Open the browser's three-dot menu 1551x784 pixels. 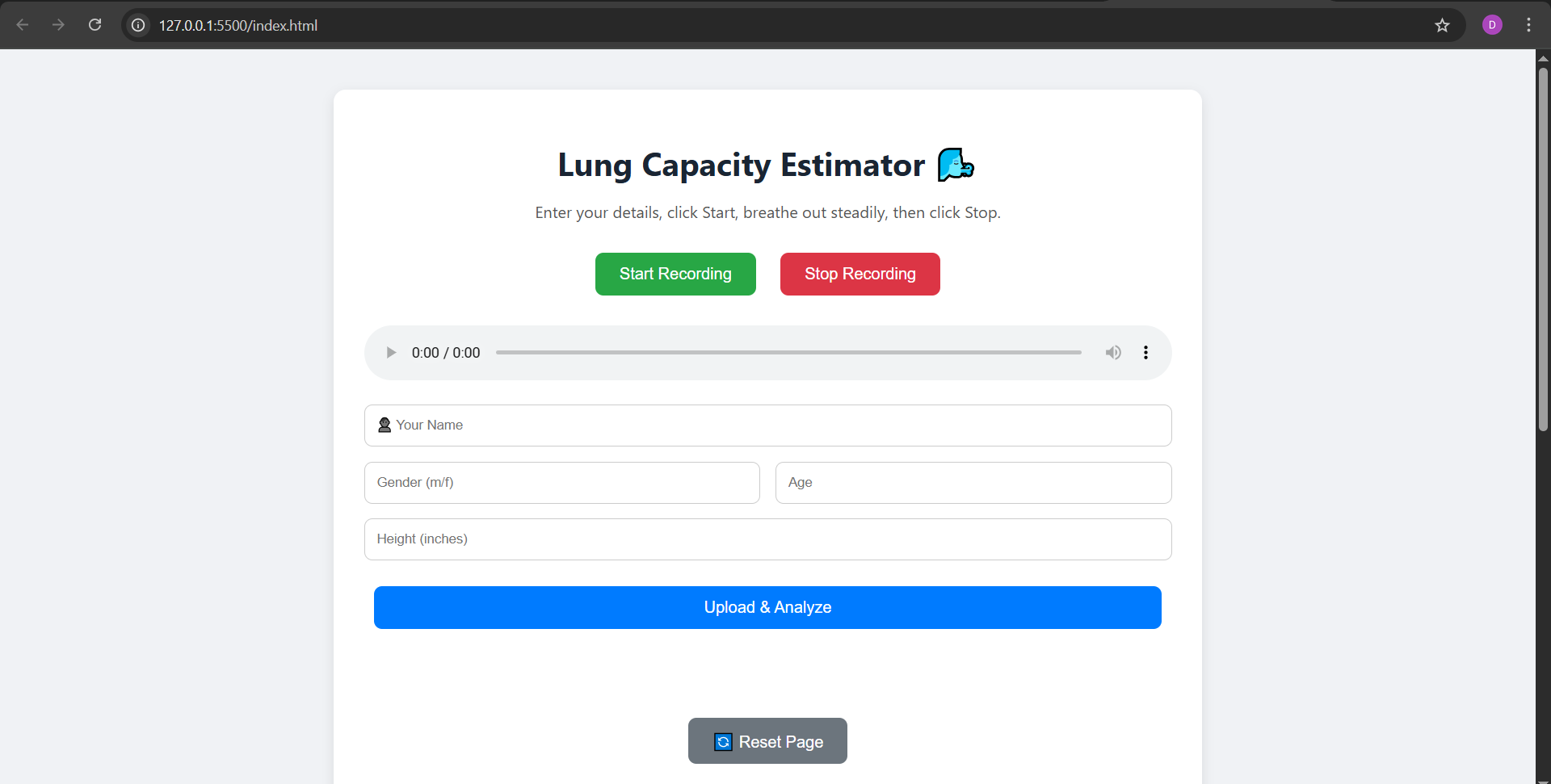click(x=1528, y=25)
